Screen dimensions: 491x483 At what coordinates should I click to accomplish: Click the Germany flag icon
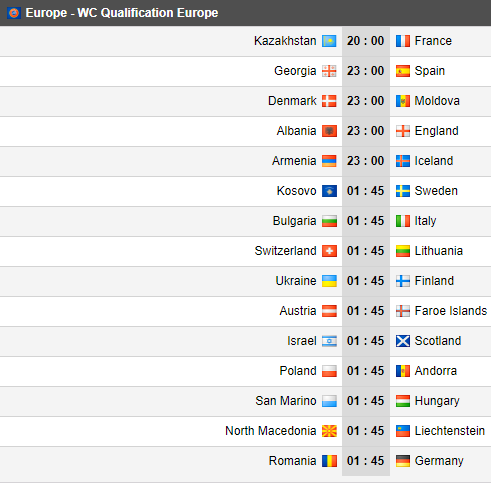tap(403, 461)
